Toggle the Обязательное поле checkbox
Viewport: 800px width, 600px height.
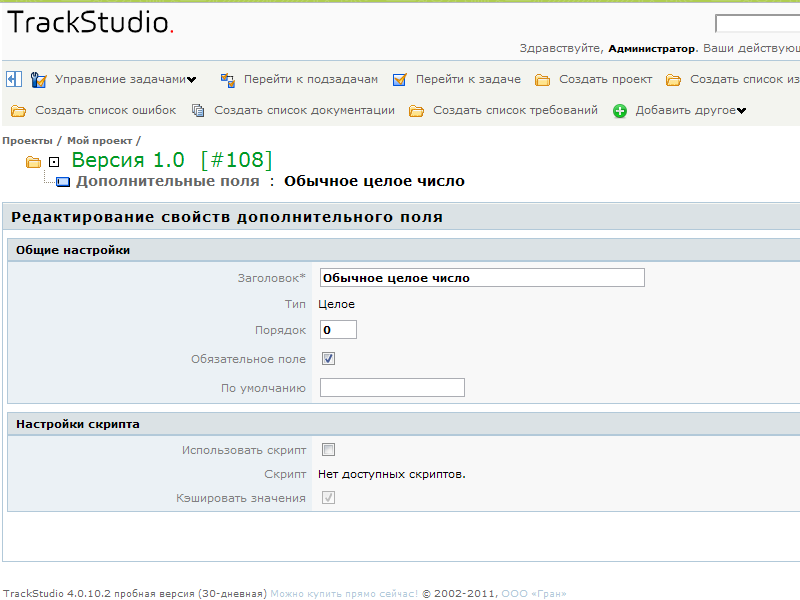(328, 359)
